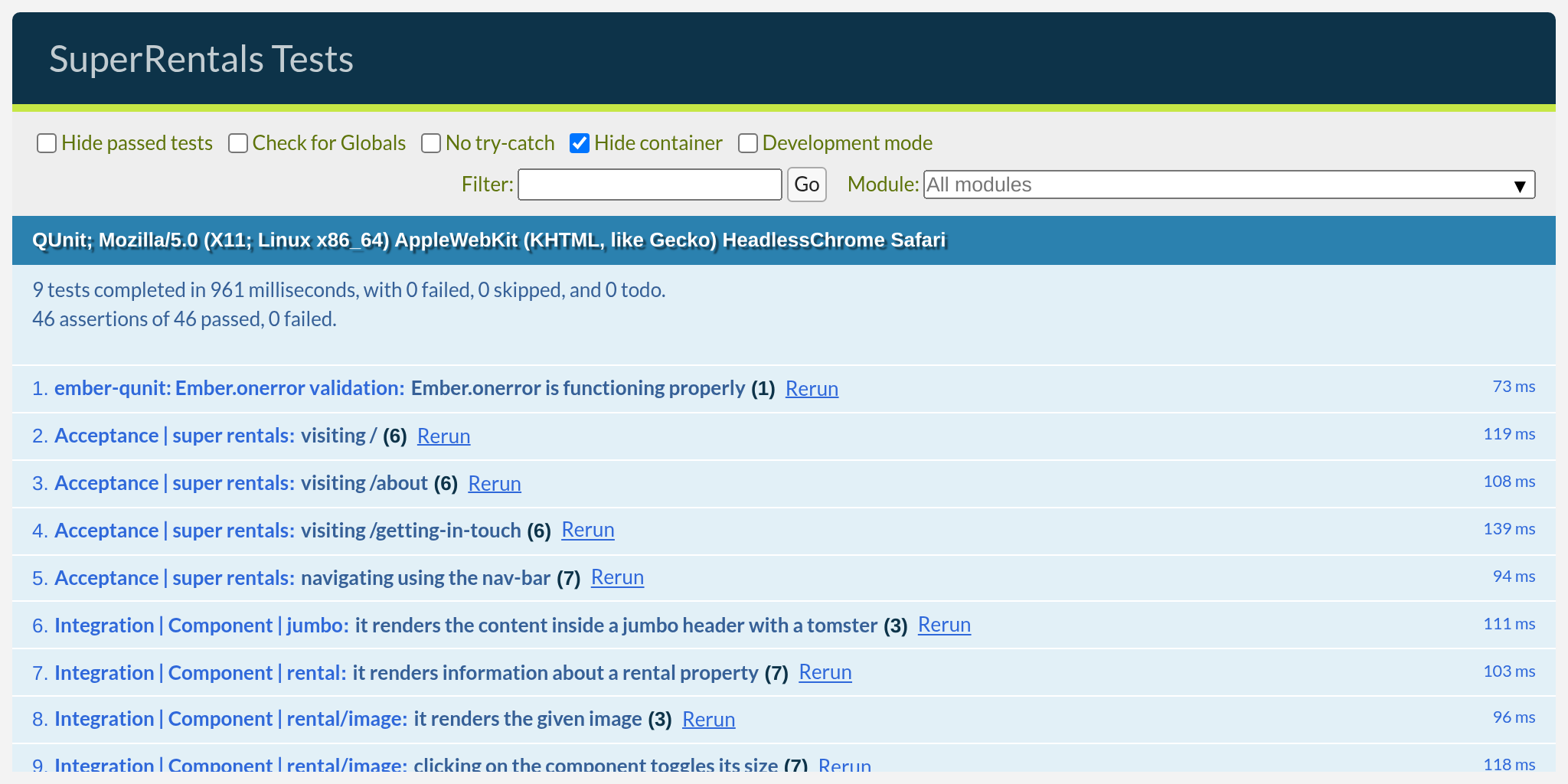Enable the "No try-catch" checkbox
The height and width of the screenshot is (784, 1568).
click(431, 143)
